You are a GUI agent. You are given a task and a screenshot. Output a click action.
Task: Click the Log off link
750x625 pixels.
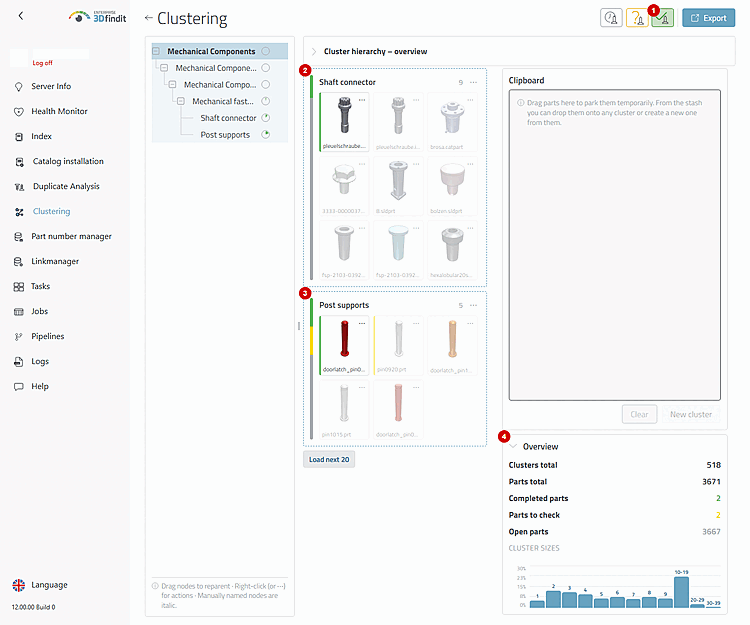pos(43,63)
